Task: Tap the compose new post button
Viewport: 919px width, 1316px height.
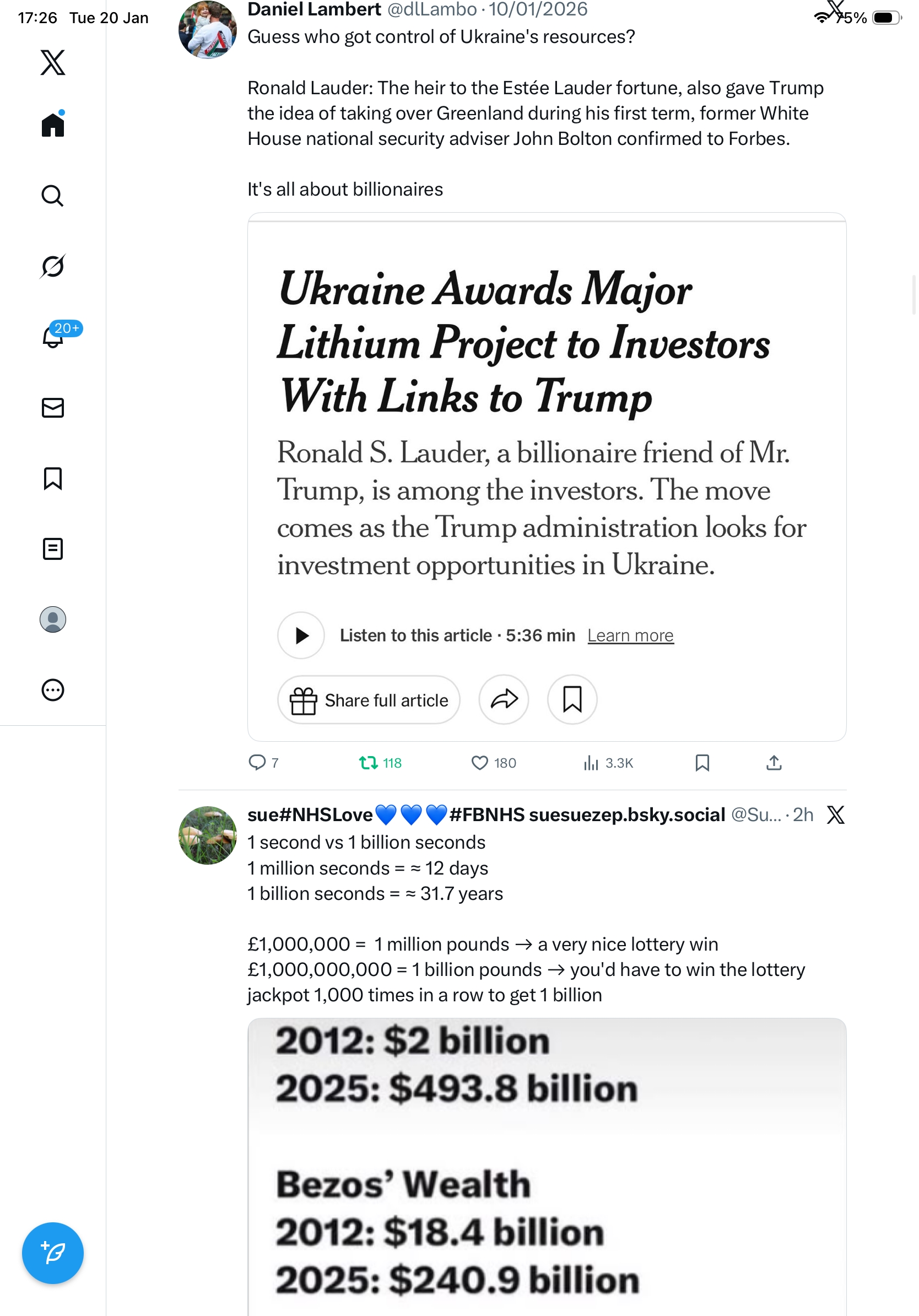Action: pyautogui.click(x=53, y=1253)
